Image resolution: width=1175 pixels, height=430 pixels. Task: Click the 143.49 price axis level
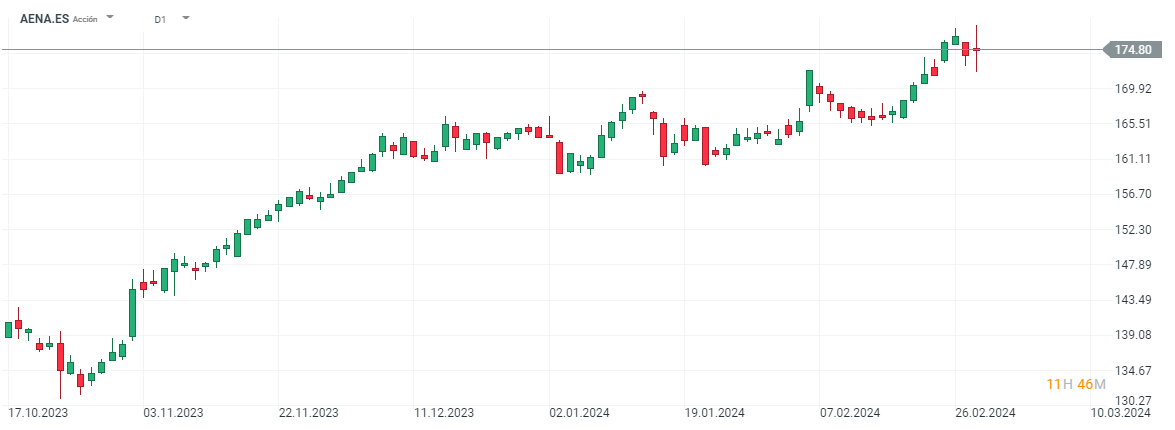click(1133, 300)
